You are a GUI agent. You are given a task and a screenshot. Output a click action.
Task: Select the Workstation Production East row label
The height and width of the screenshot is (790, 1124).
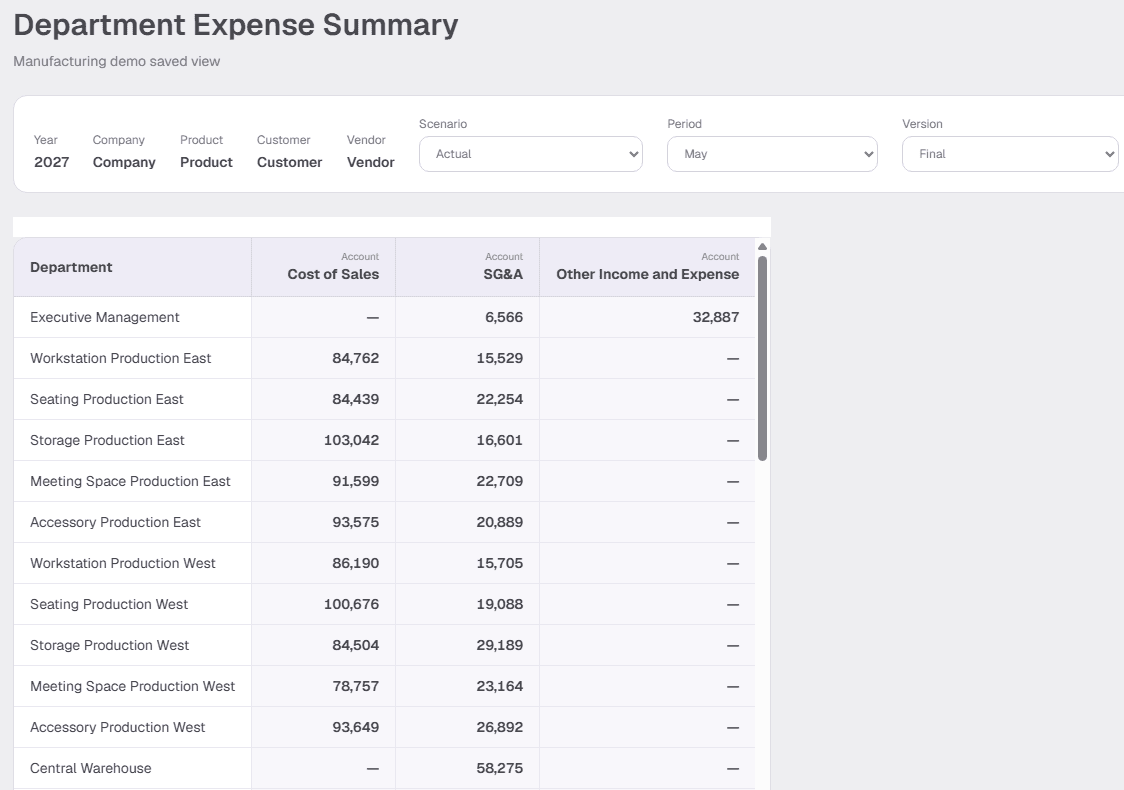click(x=120, y=358)
